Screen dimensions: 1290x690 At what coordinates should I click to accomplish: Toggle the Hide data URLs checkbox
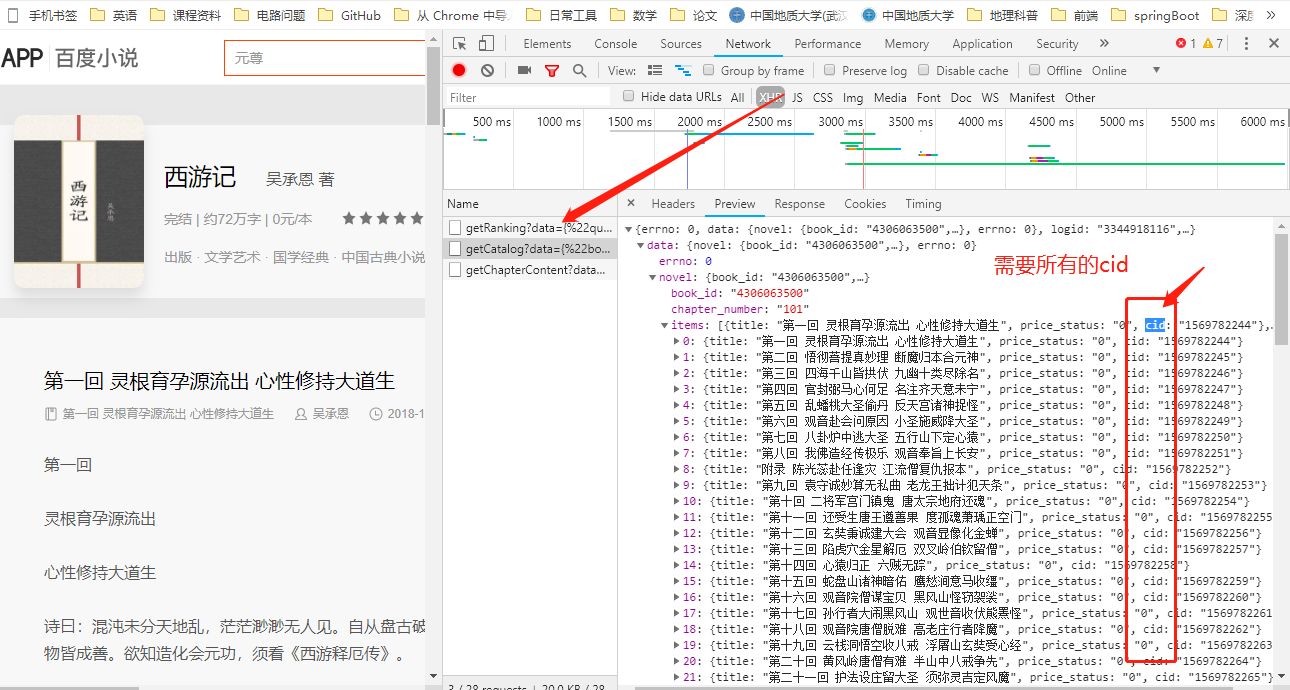point(629,97)
